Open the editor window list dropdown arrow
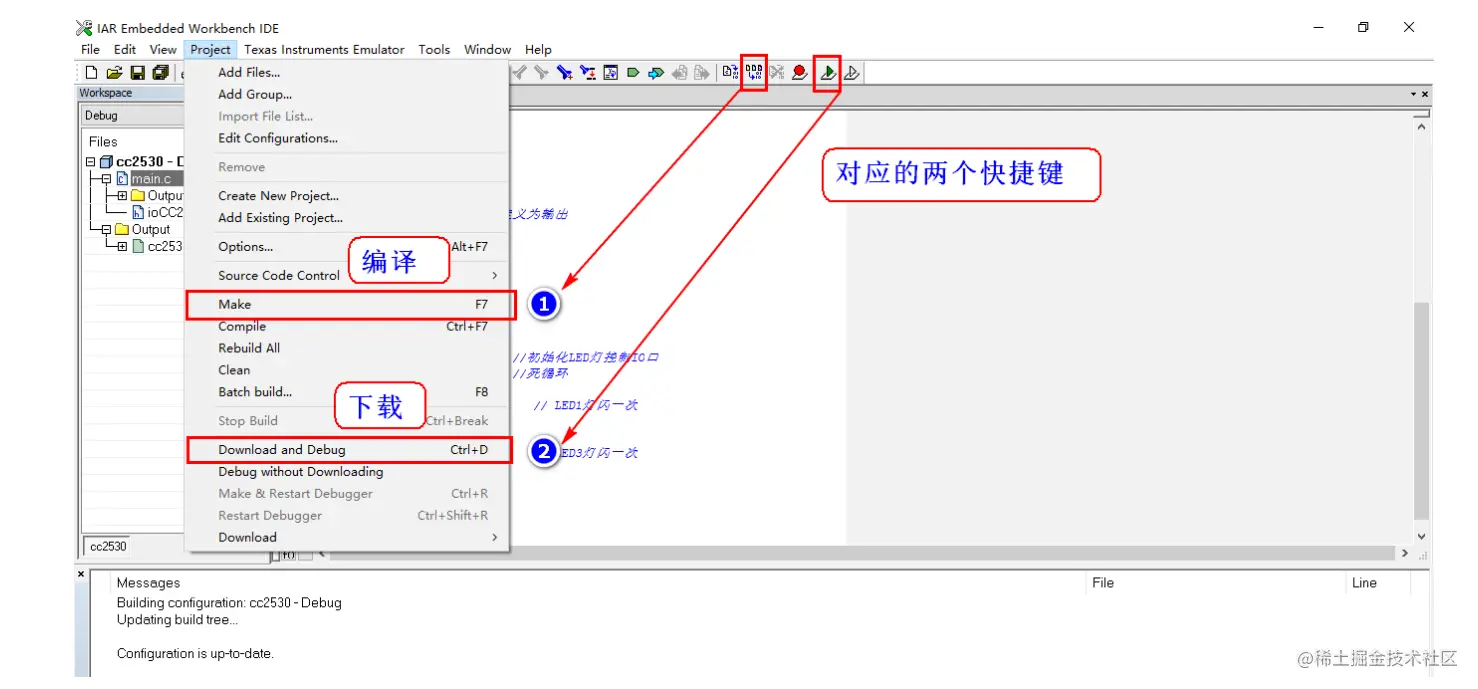 (x=1413, y=94)
